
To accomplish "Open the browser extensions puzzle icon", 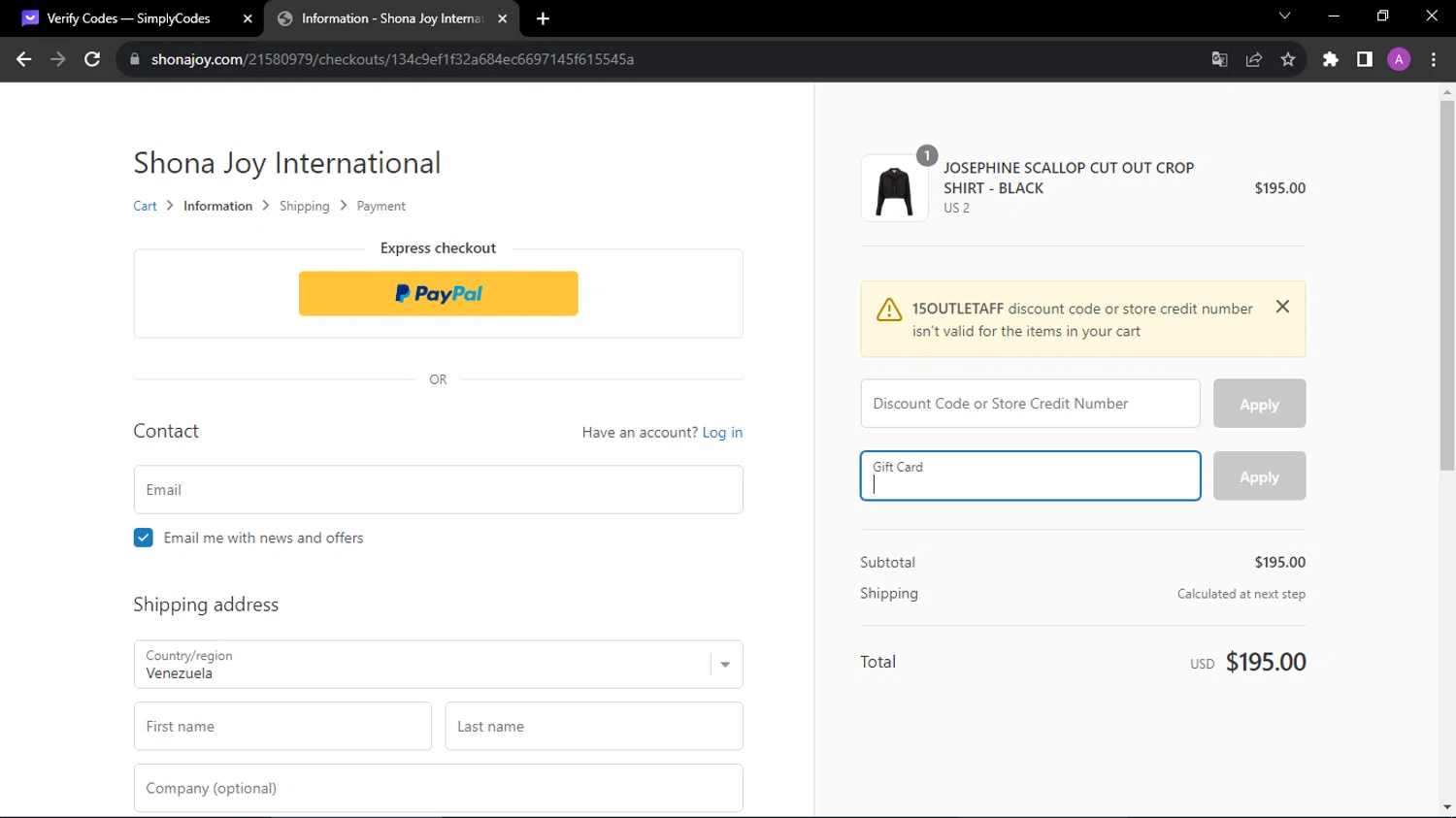I will click(1331, 59).
